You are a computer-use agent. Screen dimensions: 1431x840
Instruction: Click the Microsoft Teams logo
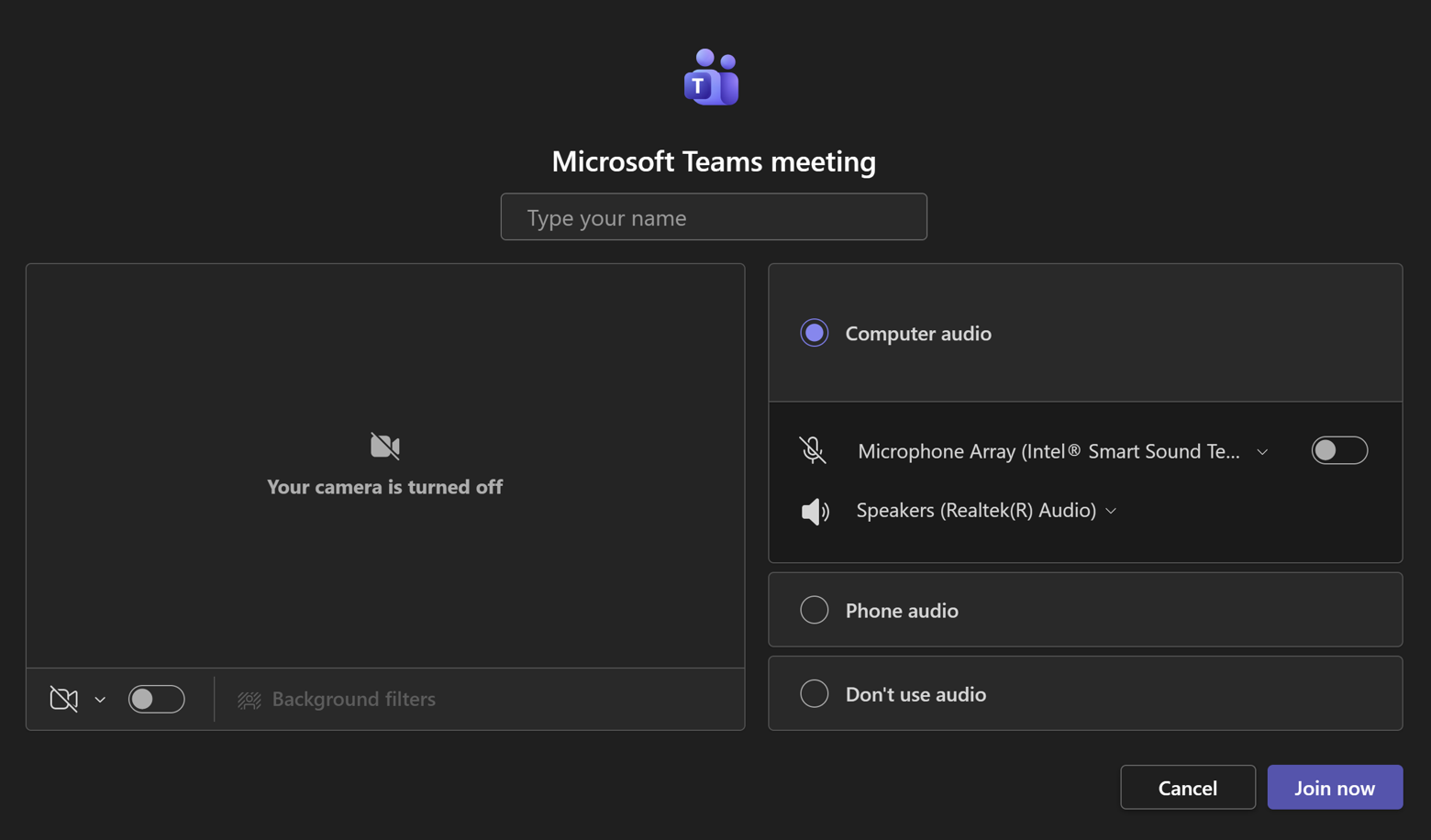[x=712, y=77]
